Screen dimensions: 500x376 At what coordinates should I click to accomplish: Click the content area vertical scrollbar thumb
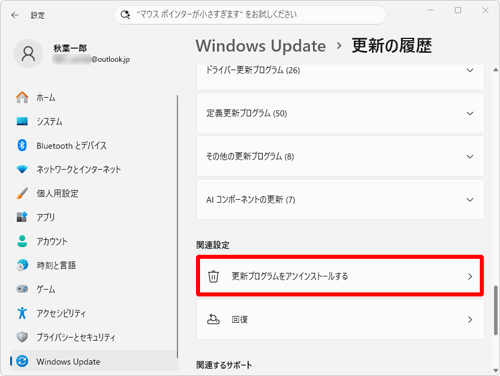pyautogui.click(x=496, y=310)
